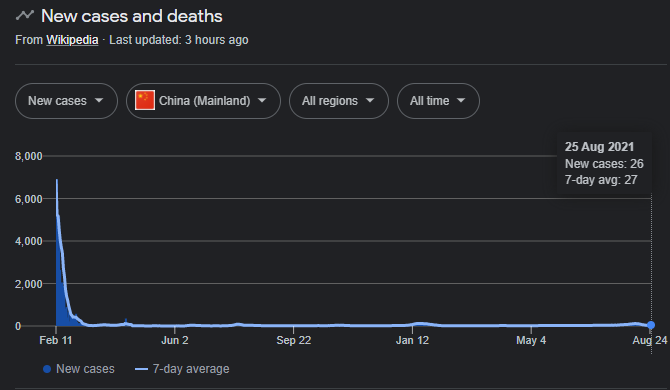Click the New cases legend dot
The height and width of the screenshot is (390, 670).
(x=47, y=369)
